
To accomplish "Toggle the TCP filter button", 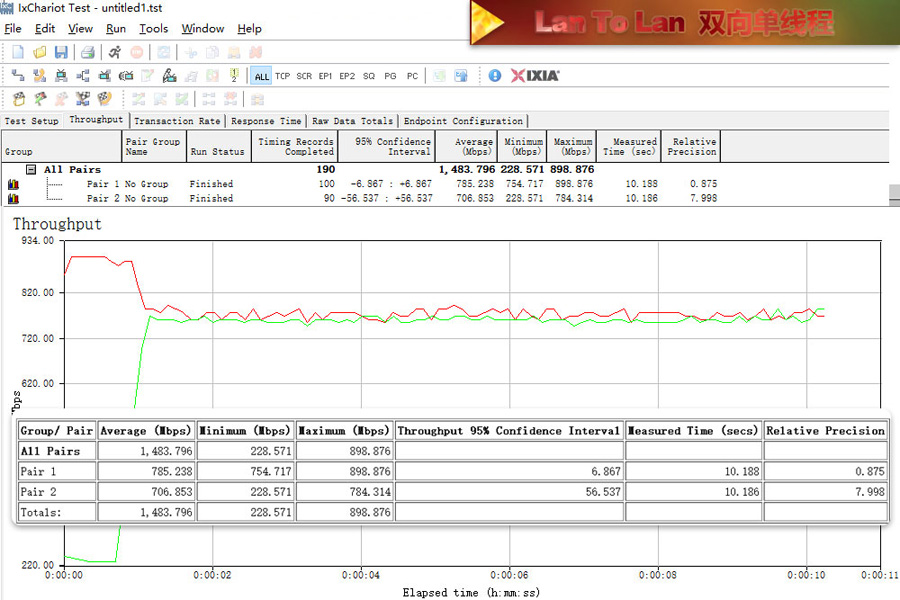I will (x=283, y=76).
